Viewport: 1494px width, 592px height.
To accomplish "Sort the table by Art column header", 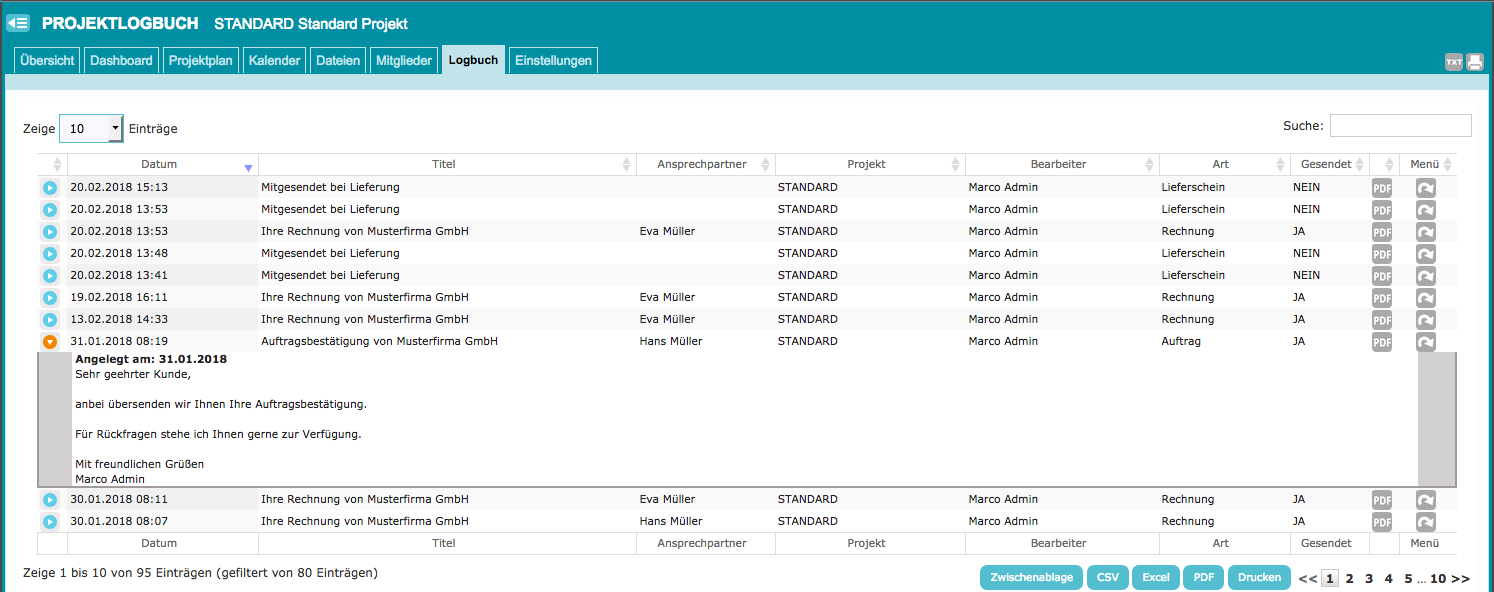I will tap(1220, 164).
